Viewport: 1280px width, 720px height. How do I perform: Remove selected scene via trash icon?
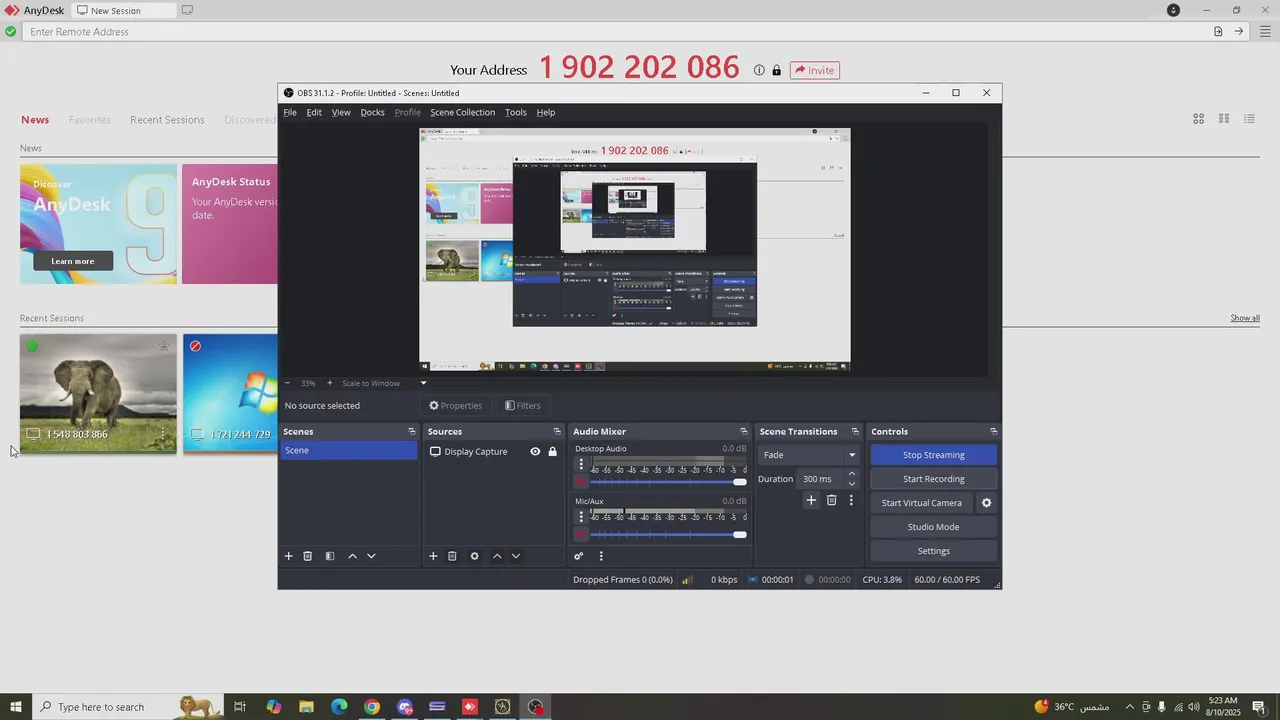pos(308,556)
